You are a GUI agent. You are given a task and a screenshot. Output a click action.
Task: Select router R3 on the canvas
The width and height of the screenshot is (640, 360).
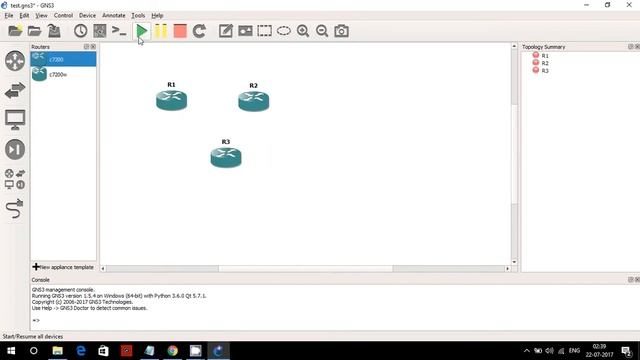[226, 158]
